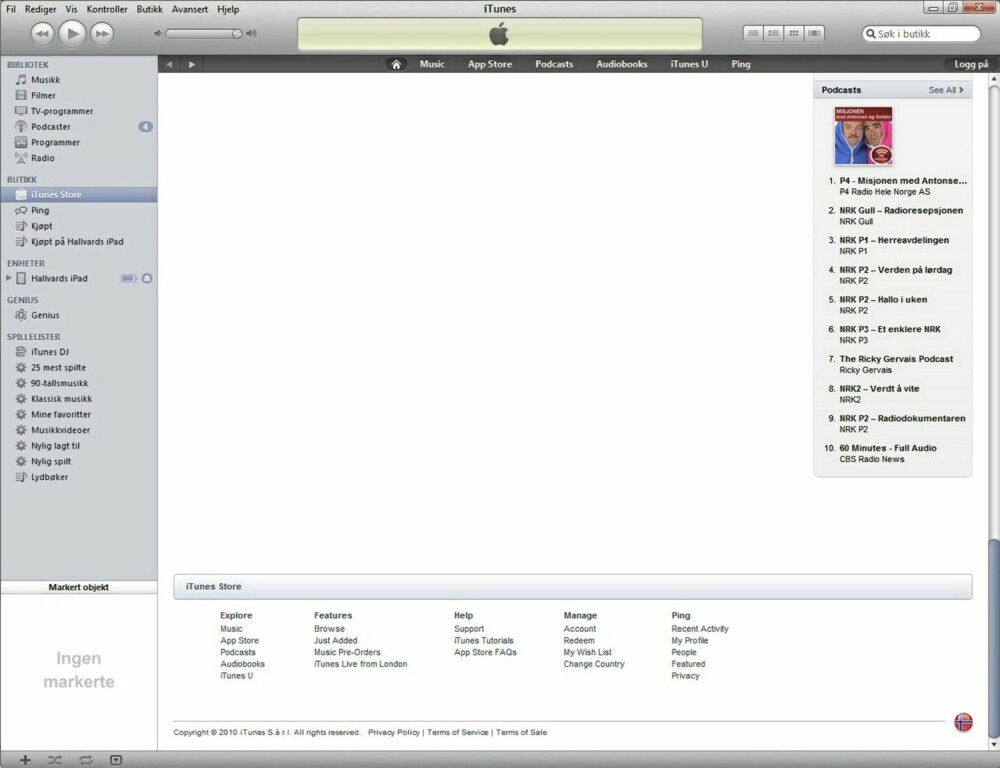Open 60 Minutes - Full Audio podcast

pos(888,448)
